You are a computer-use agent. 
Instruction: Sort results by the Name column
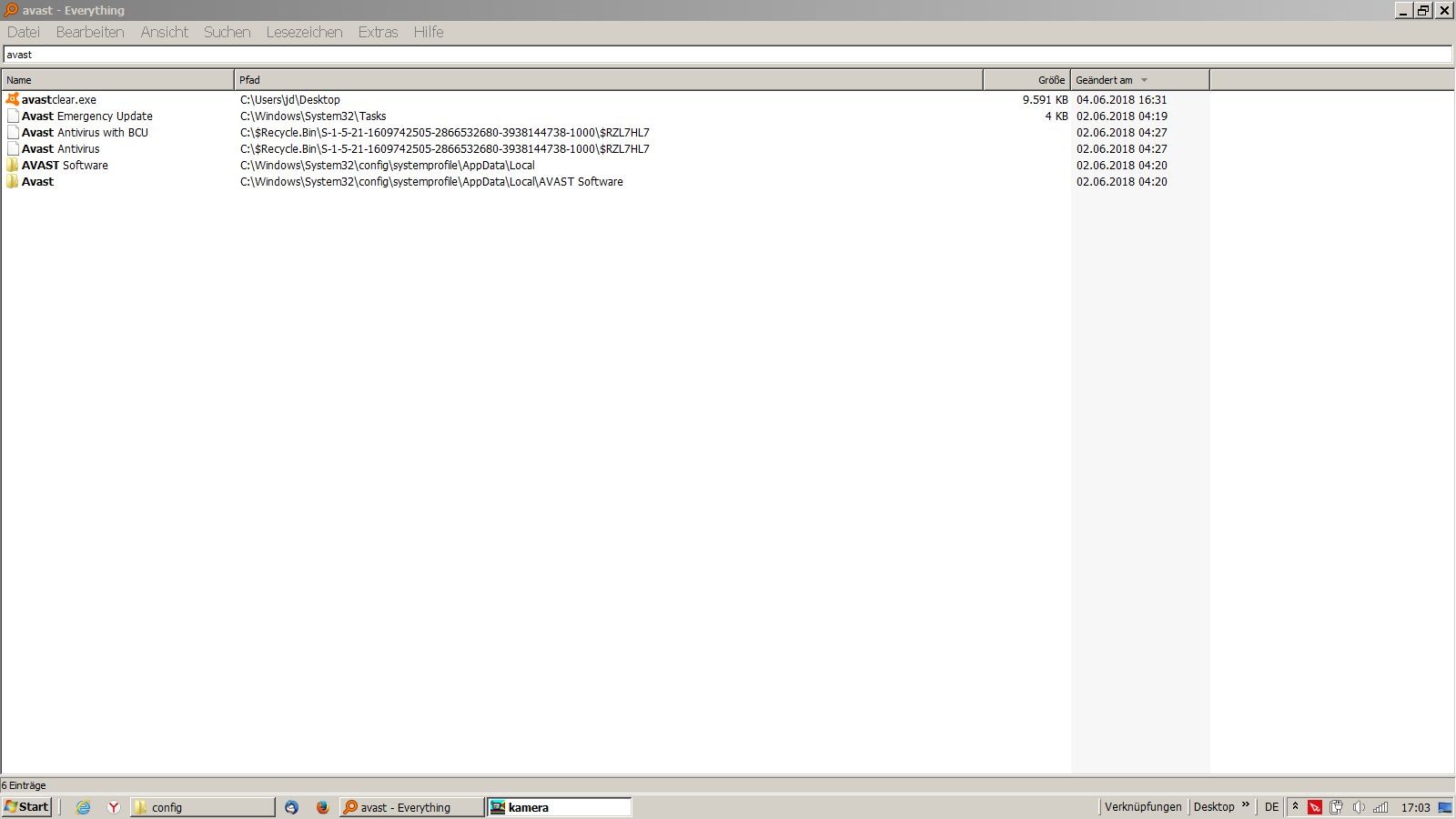tap(117, 80)
